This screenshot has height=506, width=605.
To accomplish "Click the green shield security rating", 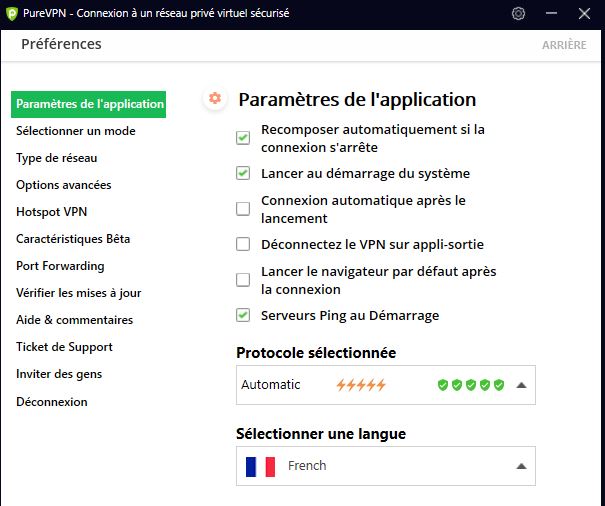I will click(471, 385).
